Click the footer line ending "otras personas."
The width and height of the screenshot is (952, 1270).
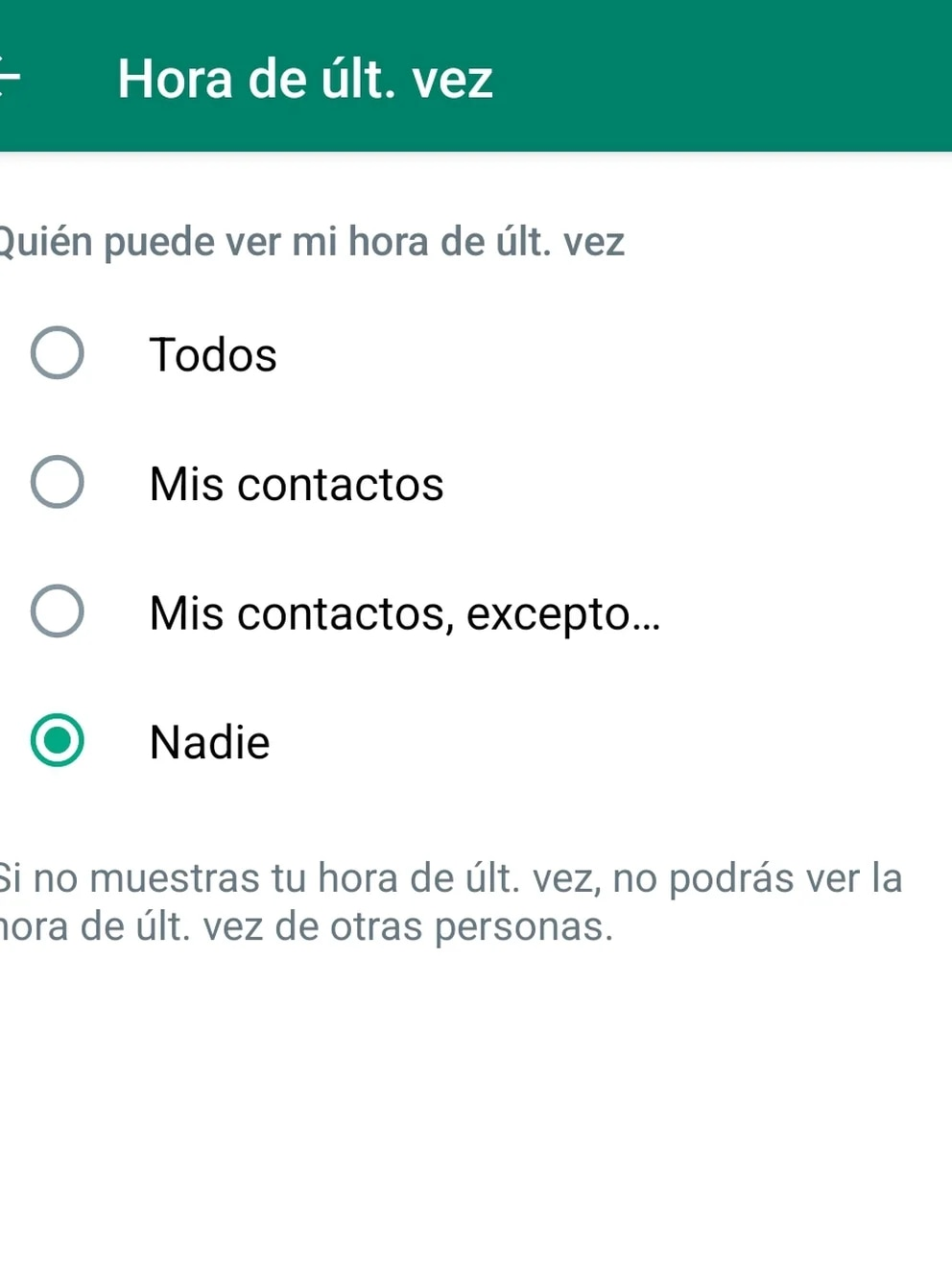[x=305, y=927]
